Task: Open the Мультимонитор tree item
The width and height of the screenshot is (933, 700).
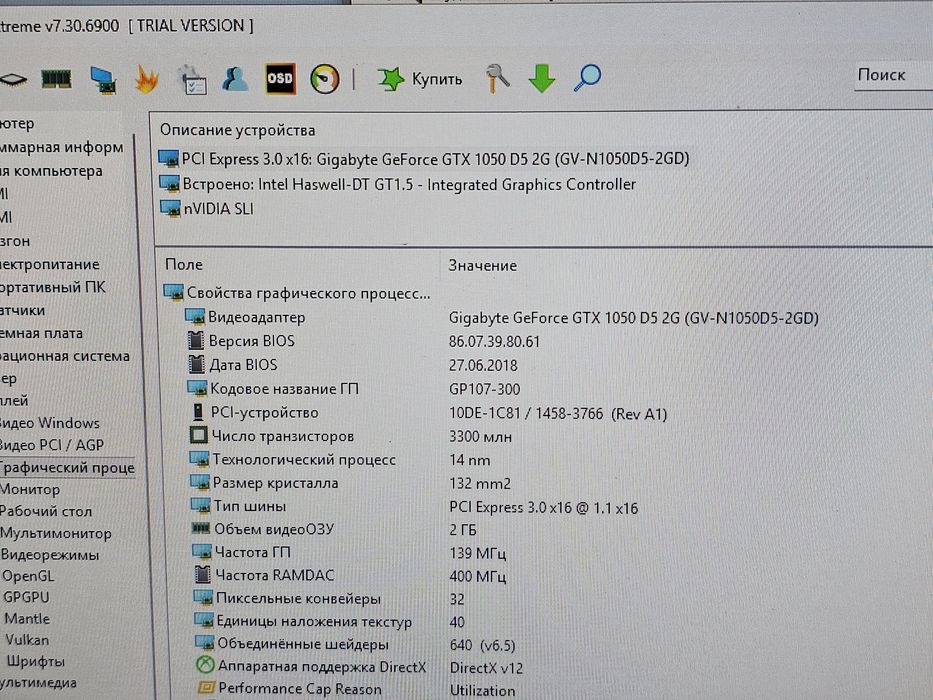Action: [56, 533]
